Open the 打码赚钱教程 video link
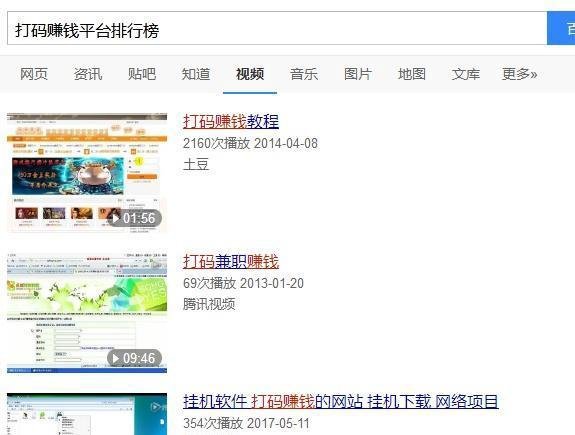The width and height of the screenshot is (575, 435). coord(231,121)
